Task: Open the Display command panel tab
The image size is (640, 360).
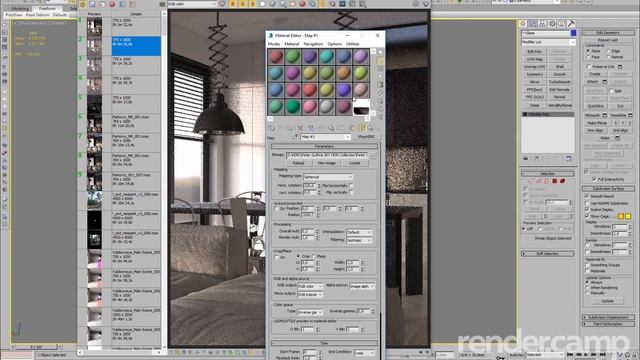Action: click(x=562, y=24)
